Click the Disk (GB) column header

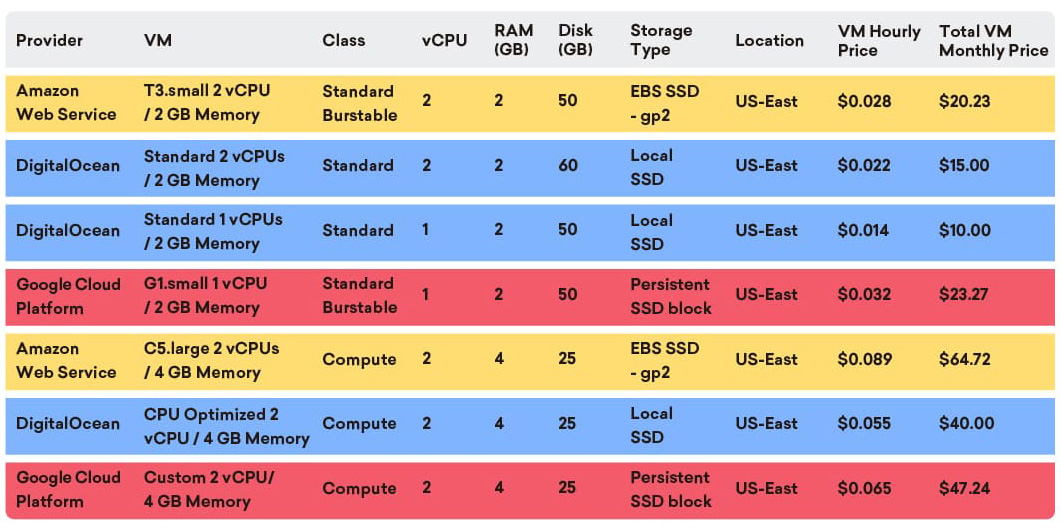tap(575, 40)
